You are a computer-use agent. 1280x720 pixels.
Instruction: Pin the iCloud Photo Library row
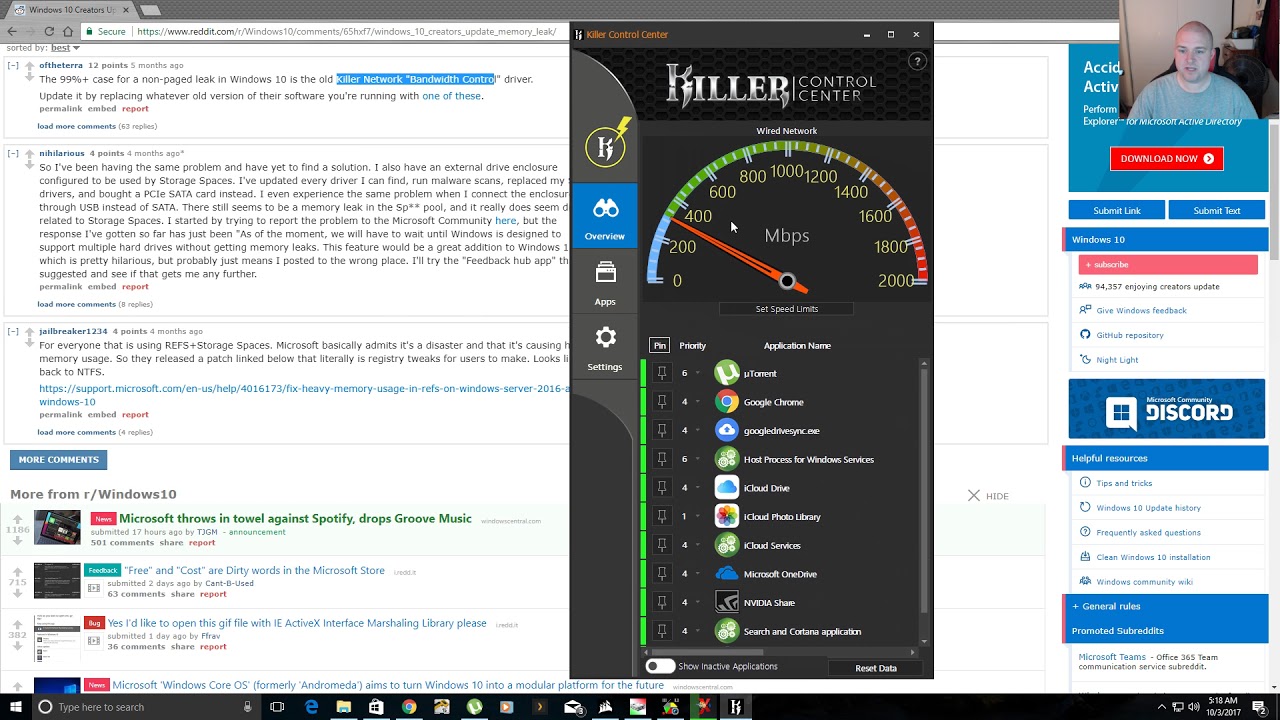point(661,516)
